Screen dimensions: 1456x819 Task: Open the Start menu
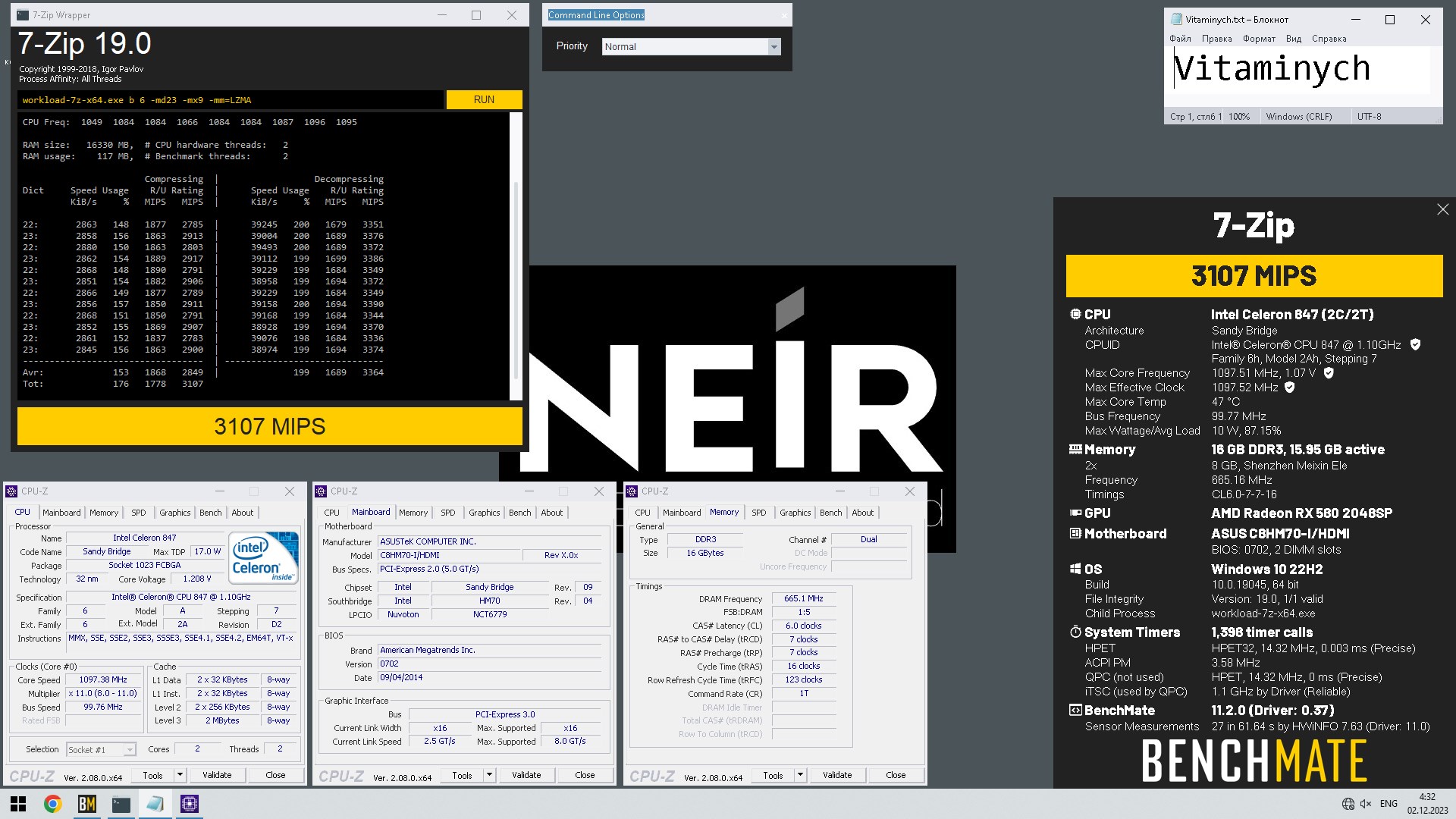click(18, 804)
